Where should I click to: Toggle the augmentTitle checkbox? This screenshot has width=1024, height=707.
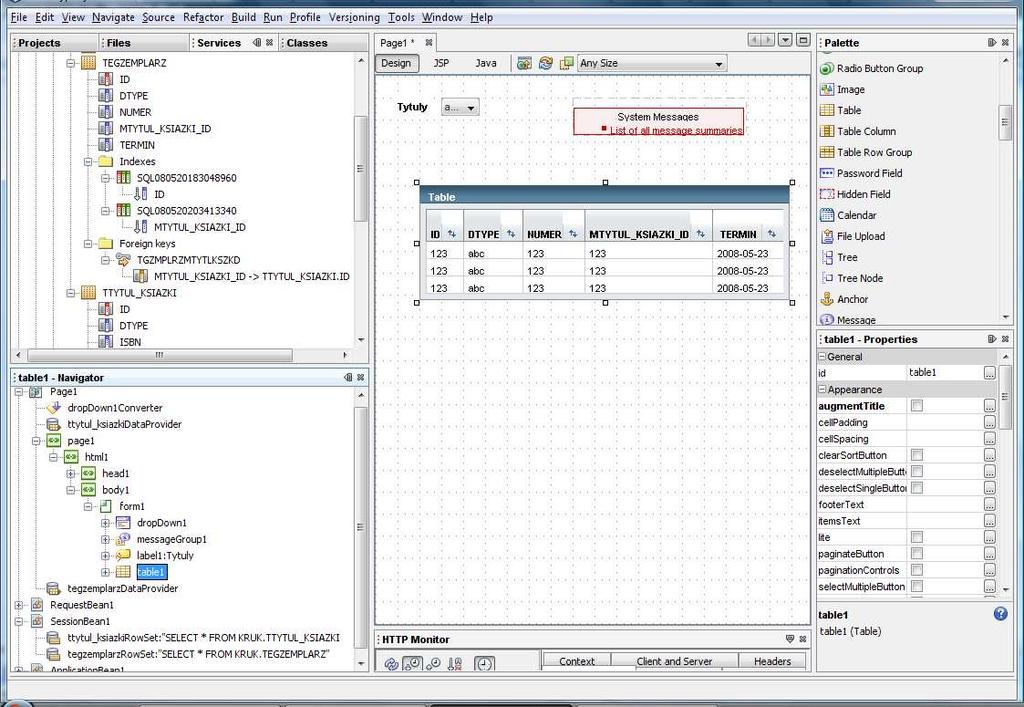click(x=917, y=406)
